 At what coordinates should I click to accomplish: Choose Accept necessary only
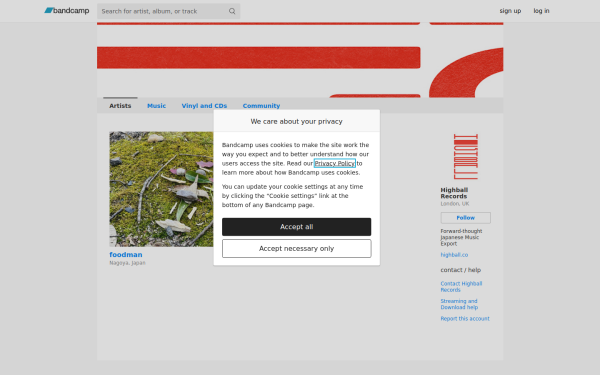click(x=297, y=249)
